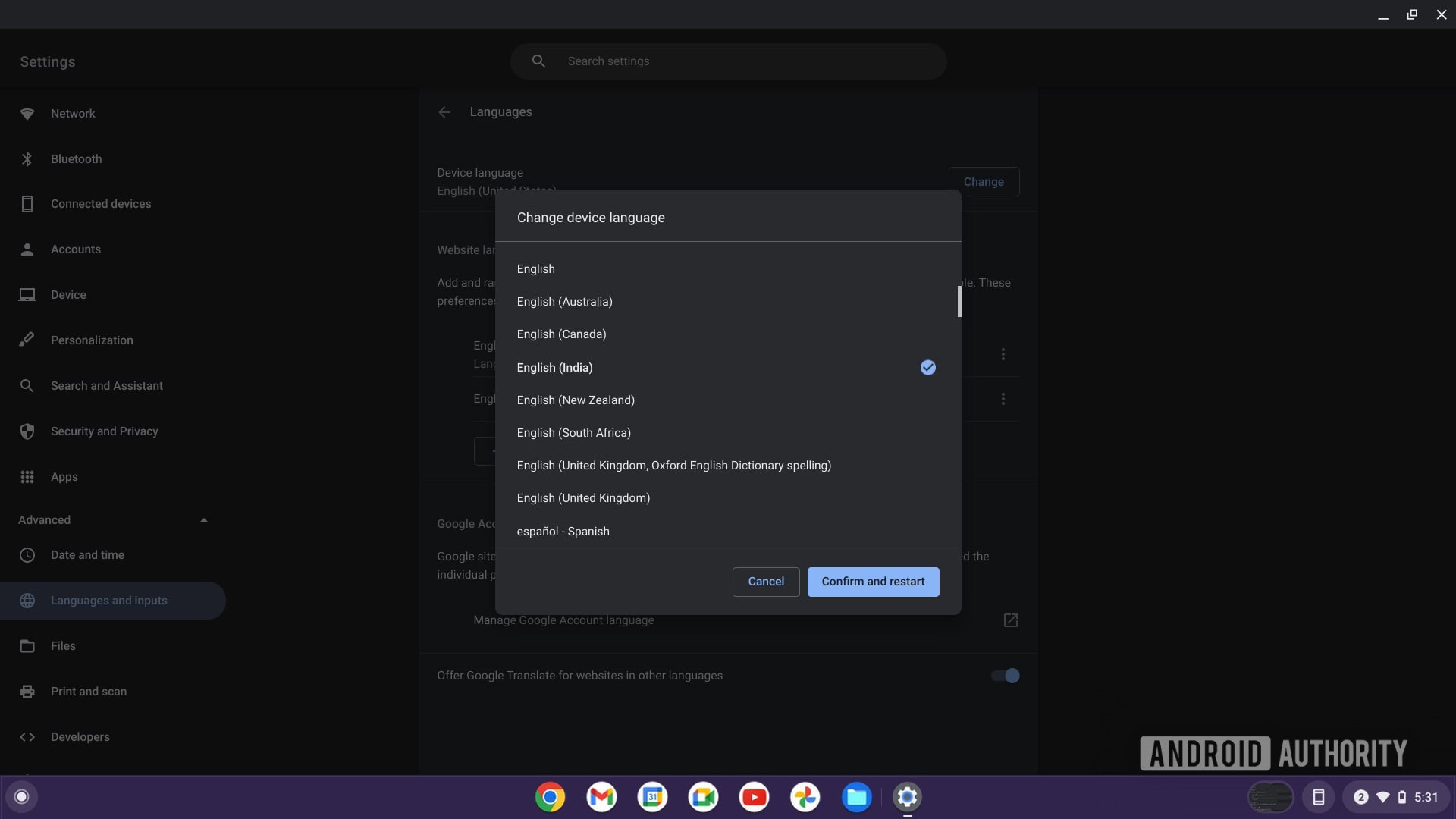1456x819 pixels.
Task: Launch YouTube from taskbar
Action: (x=754, y=797)
